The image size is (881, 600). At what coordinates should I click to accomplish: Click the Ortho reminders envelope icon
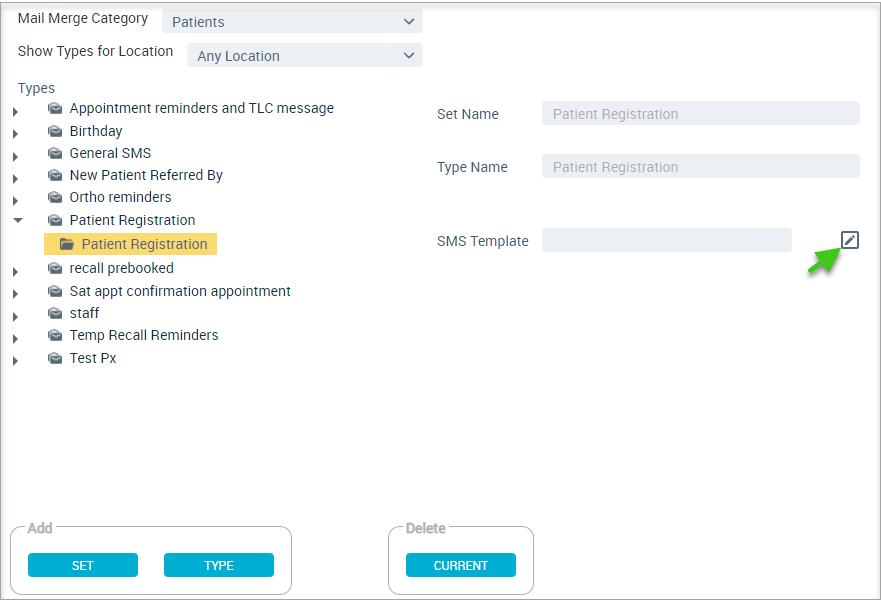click(x=55, y=197)
